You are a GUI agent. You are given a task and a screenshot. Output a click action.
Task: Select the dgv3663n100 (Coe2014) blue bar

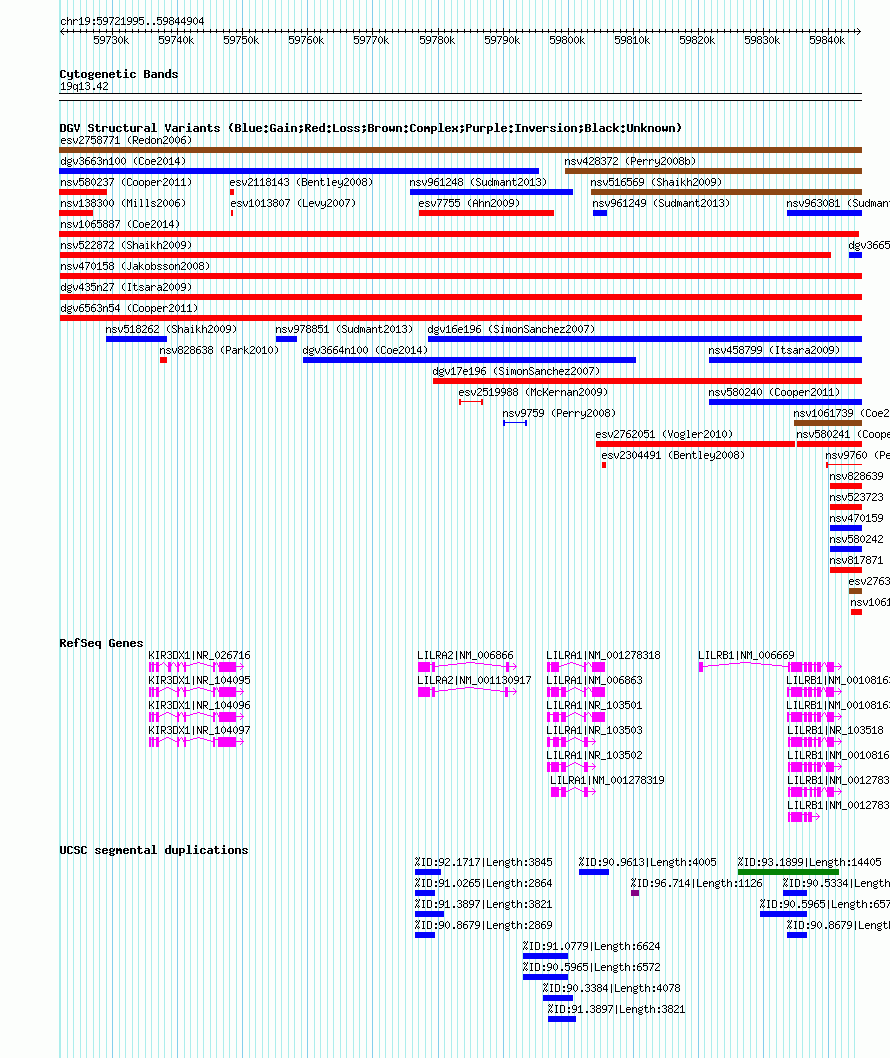(x=299, y=171)
